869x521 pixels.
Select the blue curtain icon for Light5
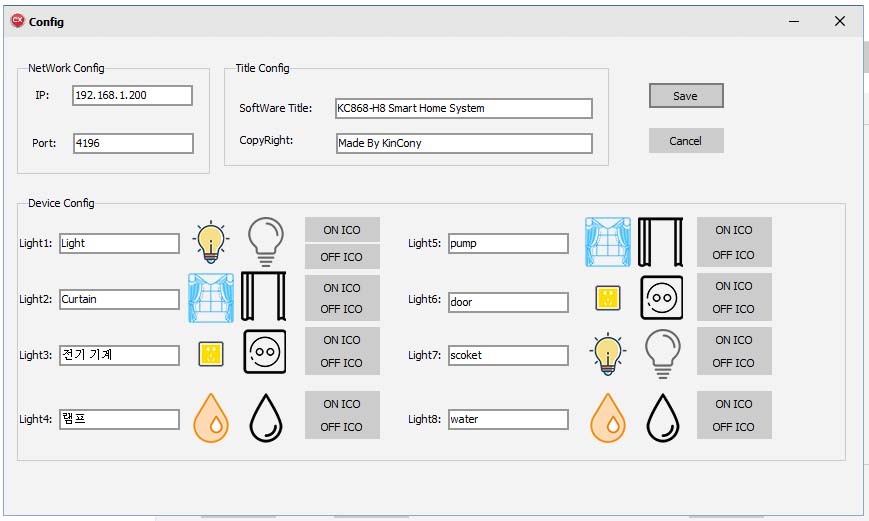(607, 242)
